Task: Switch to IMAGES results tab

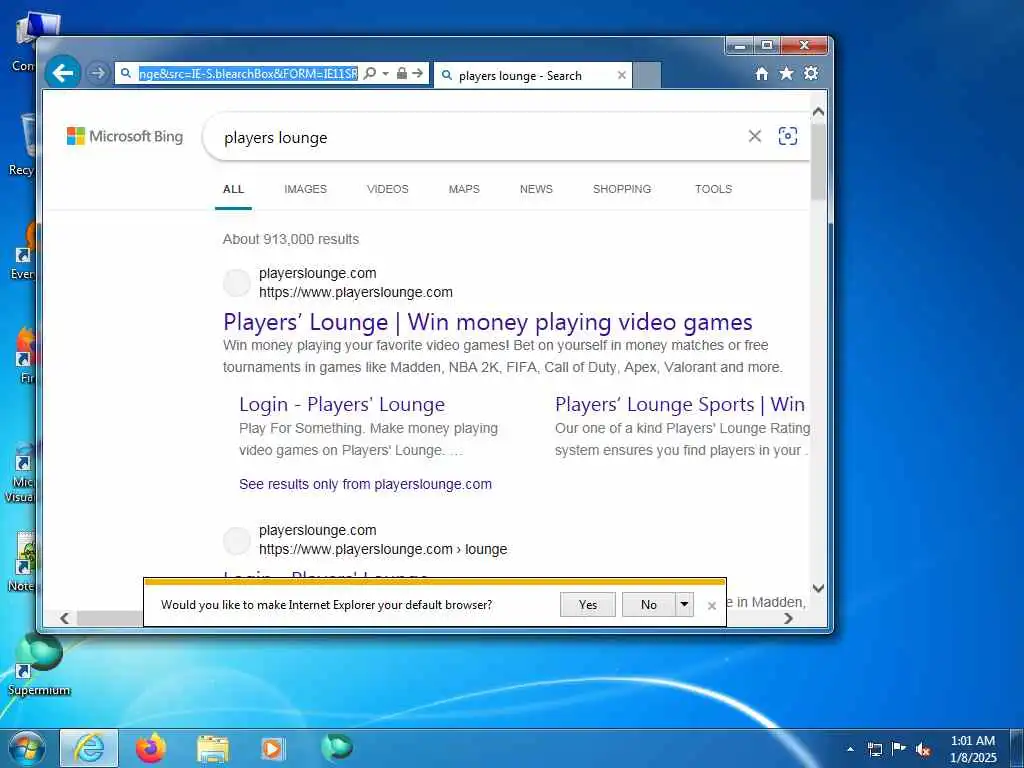Action: 306,189
